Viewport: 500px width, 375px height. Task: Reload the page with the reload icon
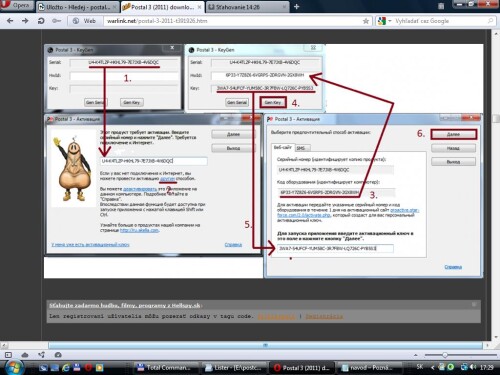click(x=41, y=21)
